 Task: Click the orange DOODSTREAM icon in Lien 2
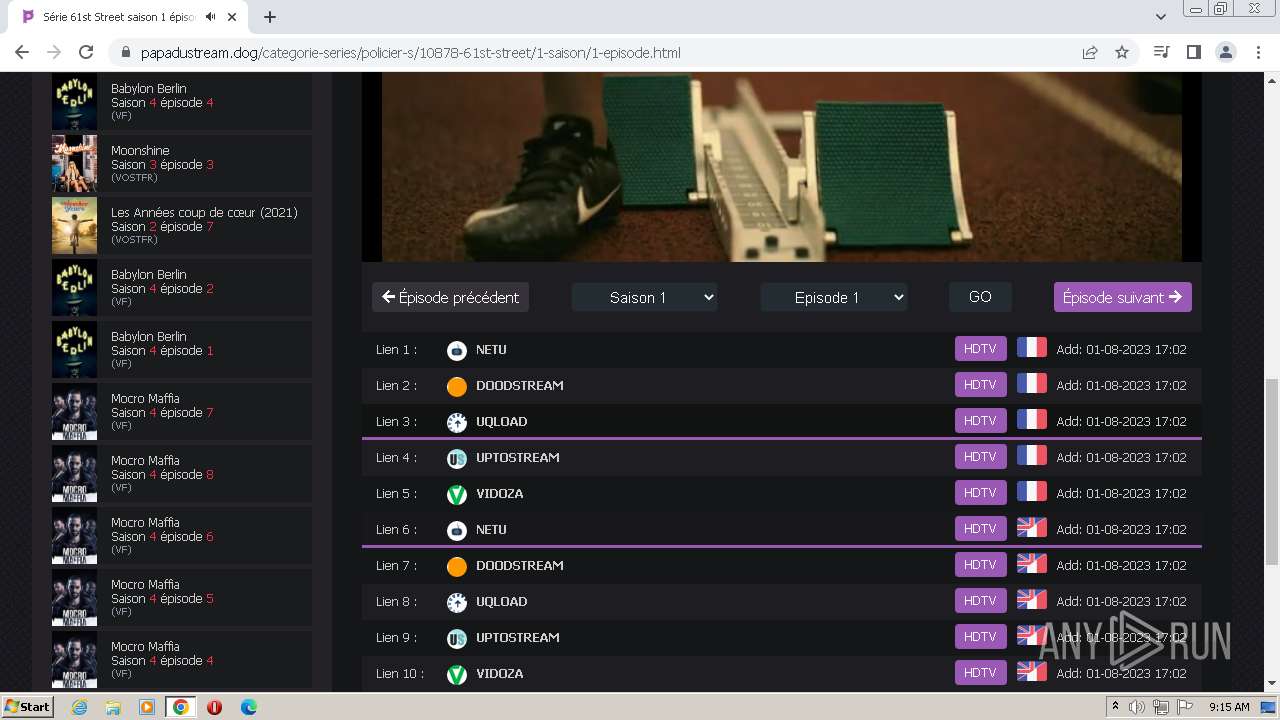457,386
